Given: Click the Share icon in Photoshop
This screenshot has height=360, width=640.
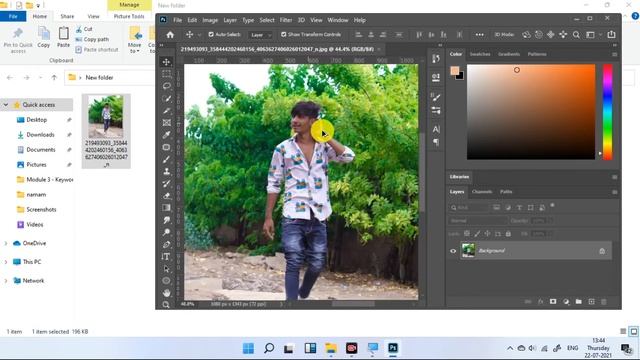Looking at the screenshot, I should pos(611,34).
